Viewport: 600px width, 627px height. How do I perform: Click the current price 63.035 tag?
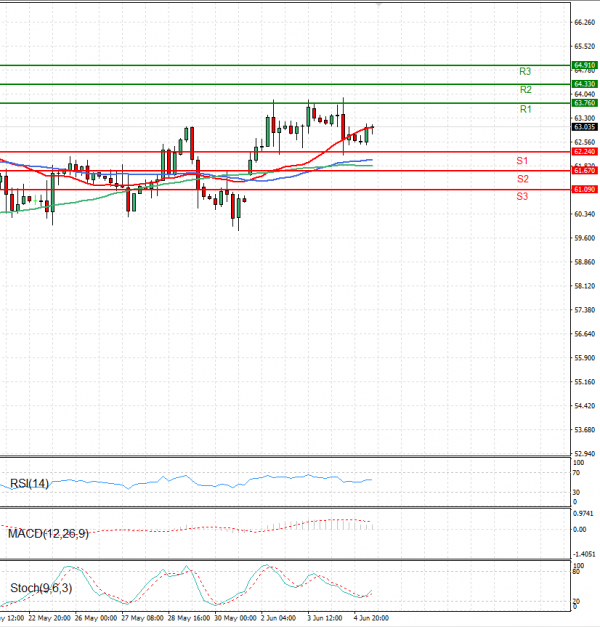click(x=585, y=127)
